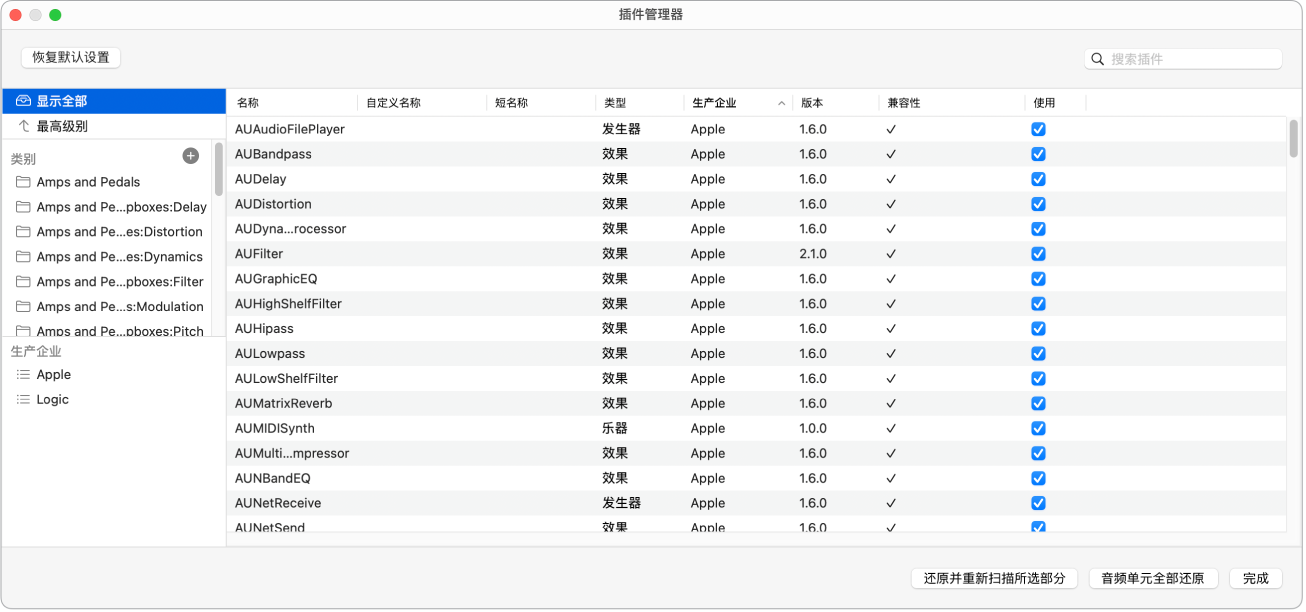Select the Amps and Pedals category
1306x612 pixels.
click(x=88, y=182)
